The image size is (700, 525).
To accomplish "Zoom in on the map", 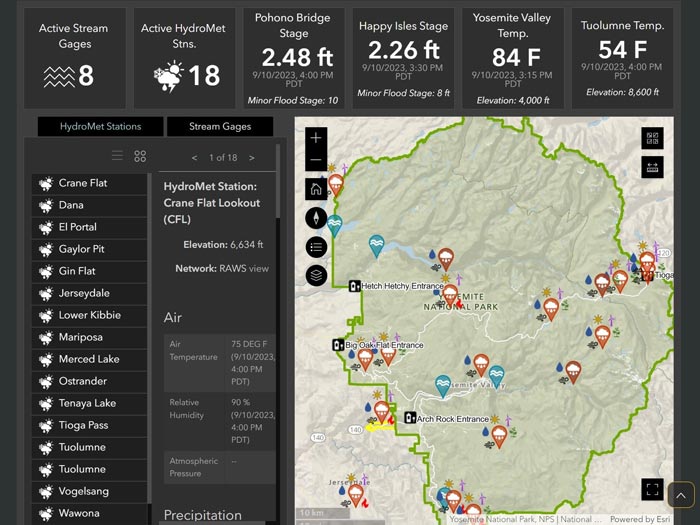I will coord(316,138).
